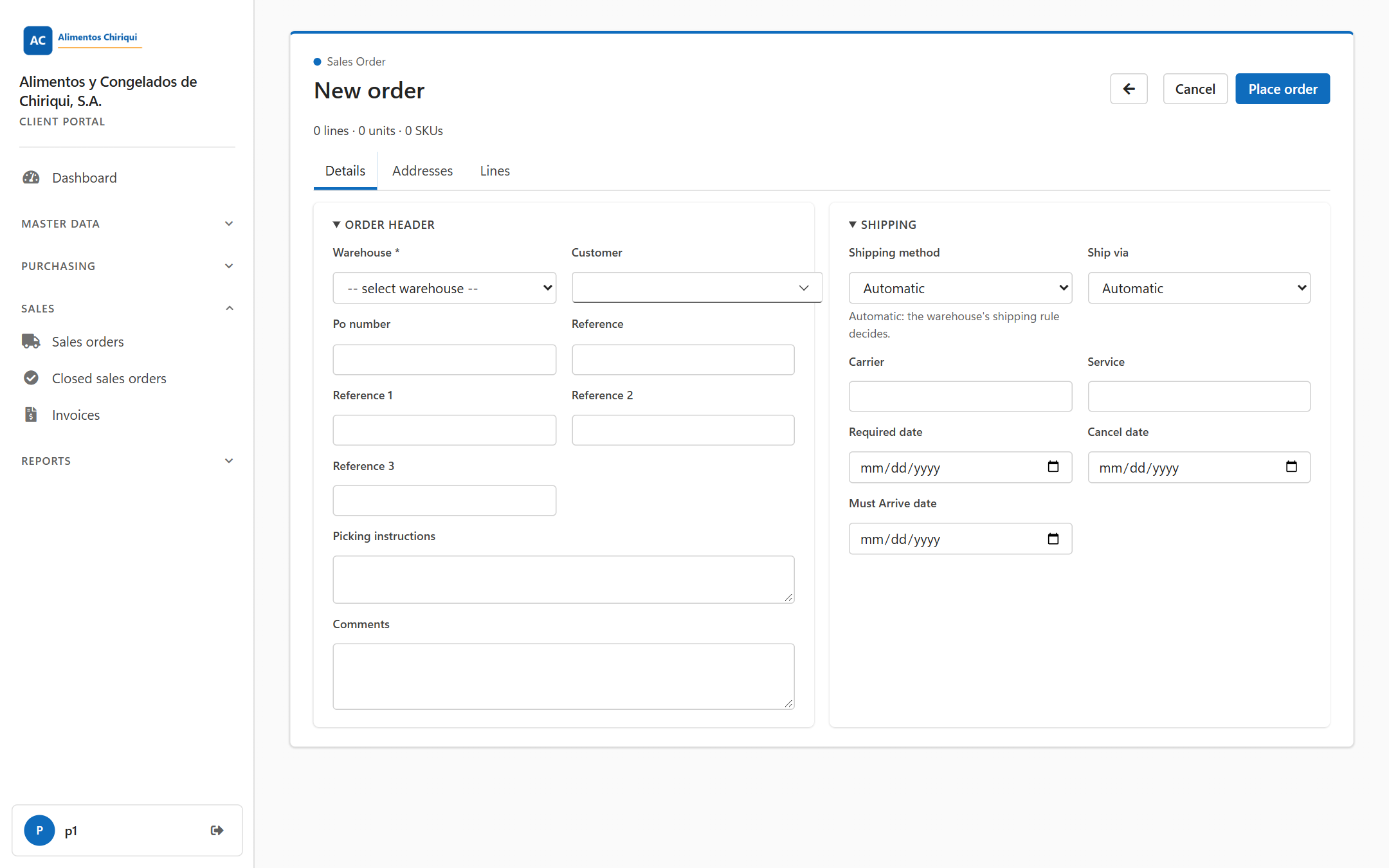Switch to the Addresses tab
The width and height of the screenshot is (1389, 868).
click(422, 171)
